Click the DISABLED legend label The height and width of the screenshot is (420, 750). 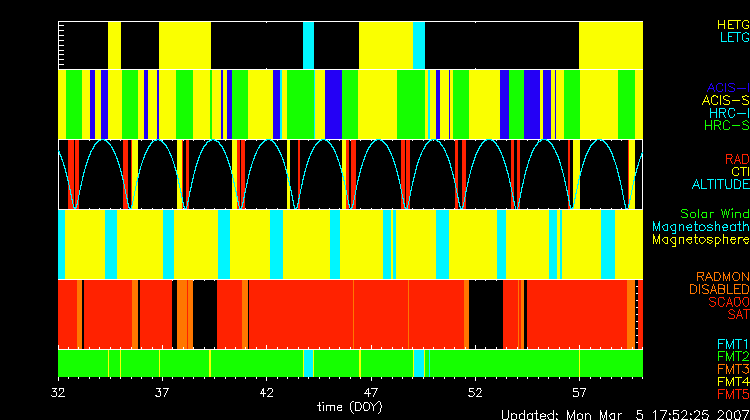point(718,289)
